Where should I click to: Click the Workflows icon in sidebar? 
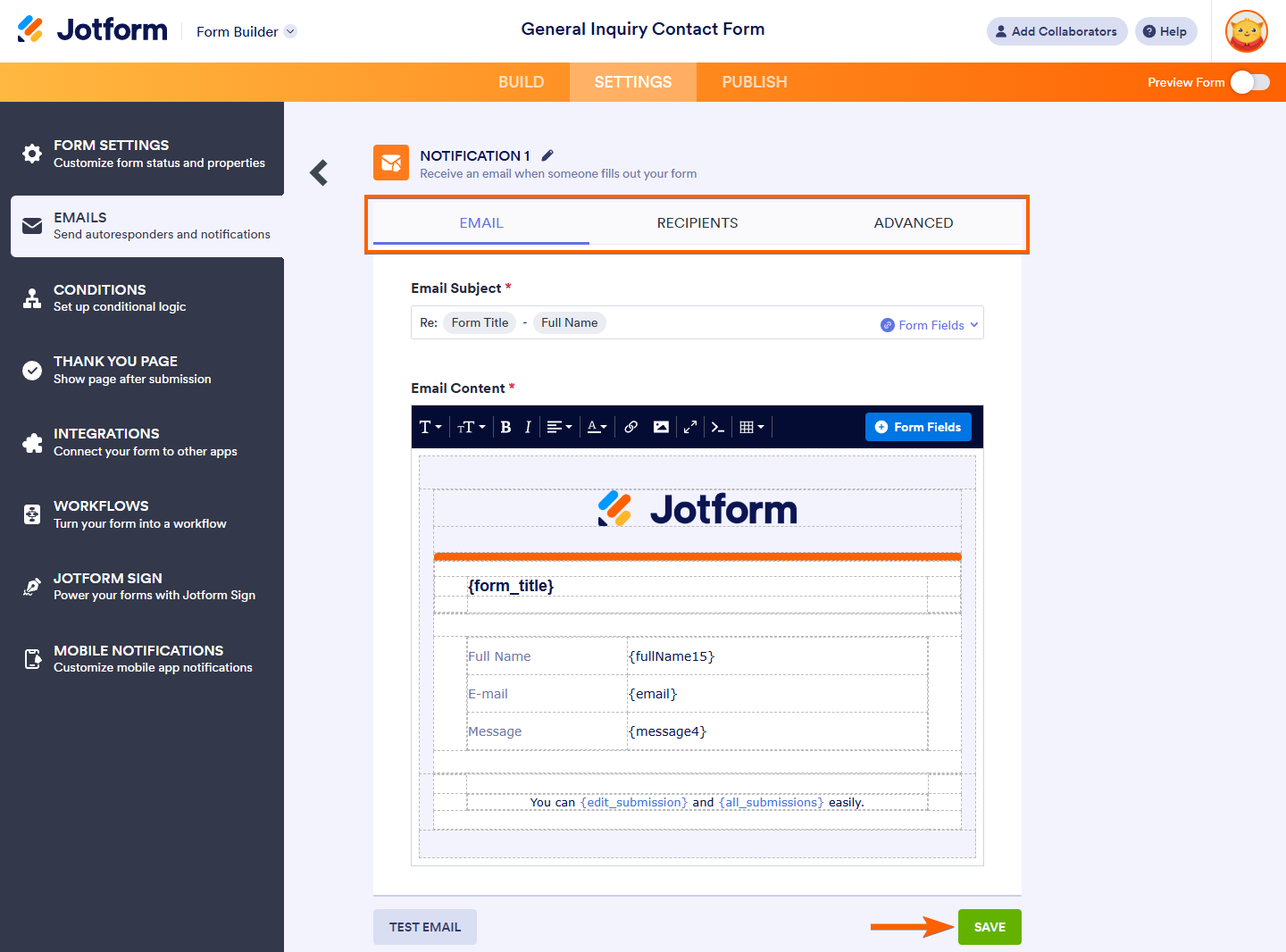[32, 514]
